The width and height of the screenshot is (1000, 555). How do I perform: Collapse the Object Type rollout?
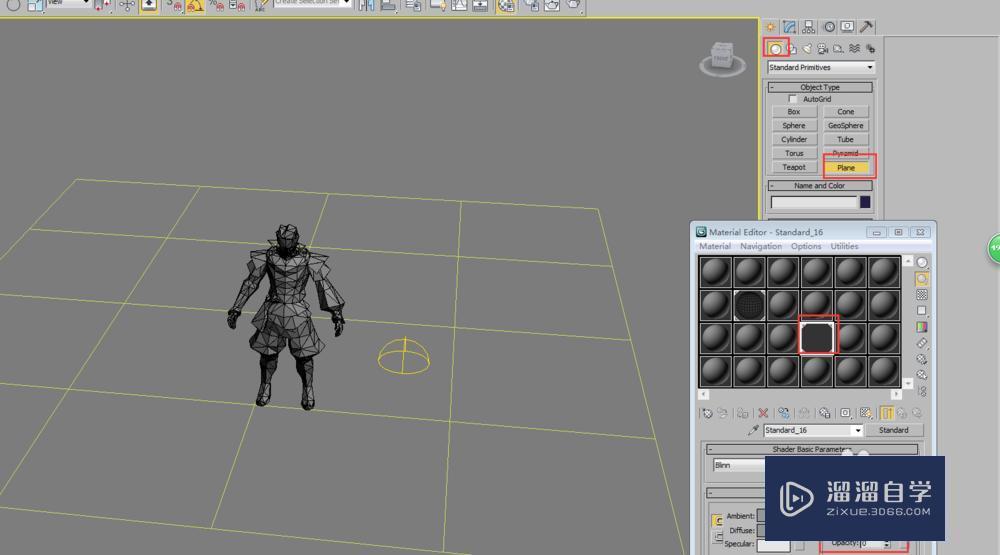(820, 87)
